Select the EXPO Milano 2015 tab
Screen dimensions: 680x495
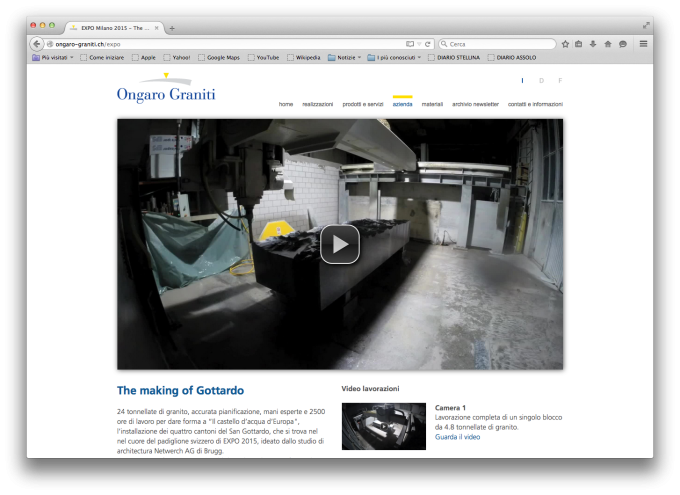(115, 28)
